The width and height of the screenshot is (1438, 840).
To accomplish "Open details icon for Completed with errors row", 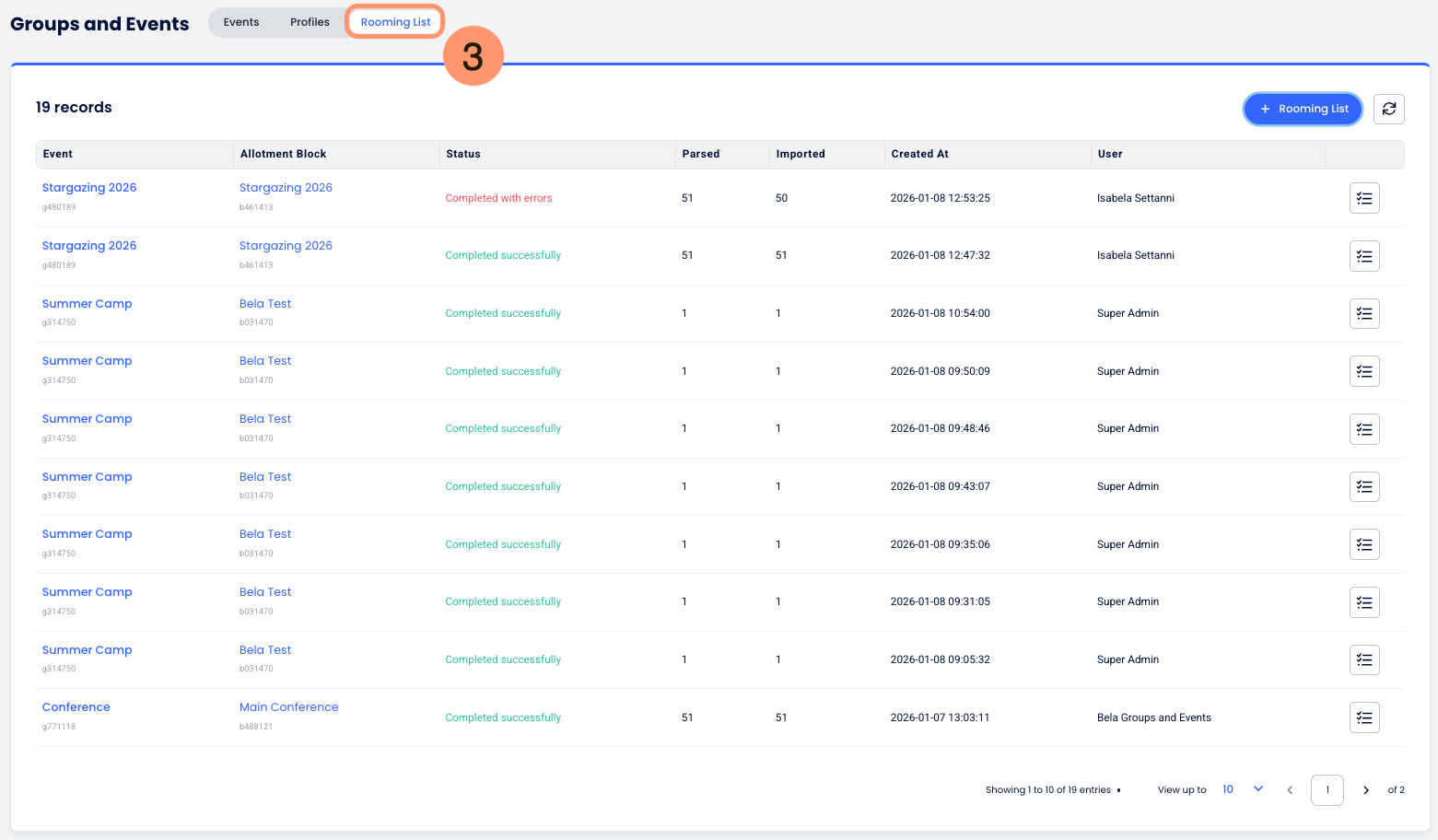I will point(1363,198).
